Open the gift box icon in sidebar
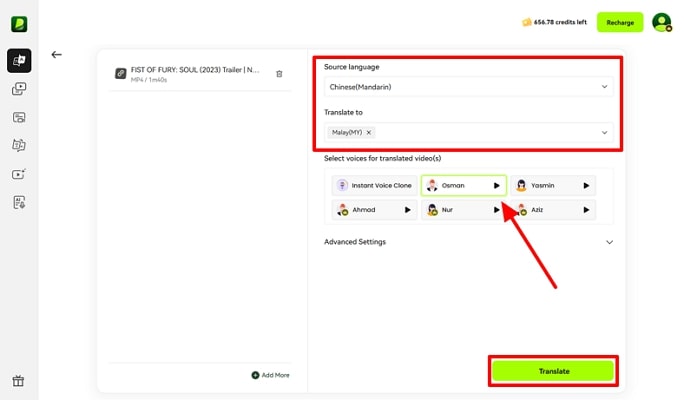684x400 pixels. (18, 381)
